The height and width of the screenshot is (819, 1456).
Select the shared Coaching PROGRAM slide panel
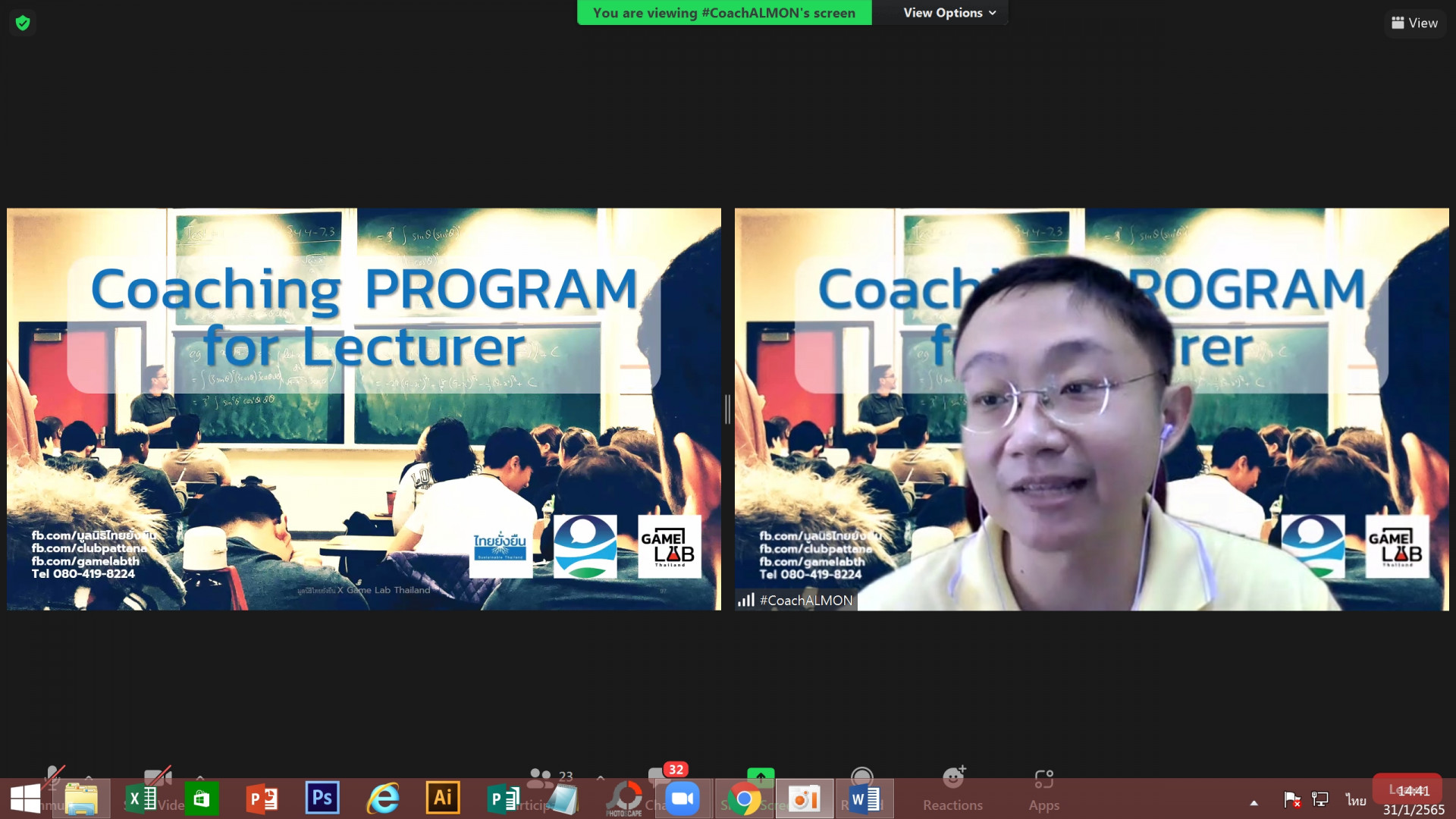point(364,409)
